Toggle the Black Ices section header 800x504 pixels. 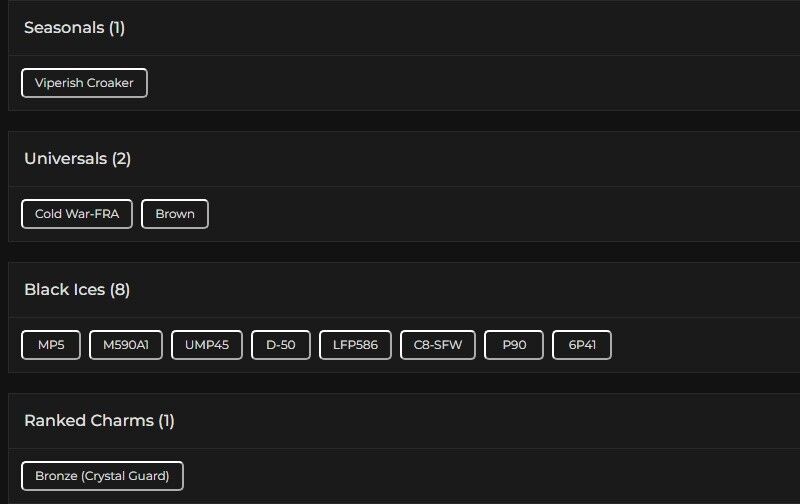[x=64, y=290]
